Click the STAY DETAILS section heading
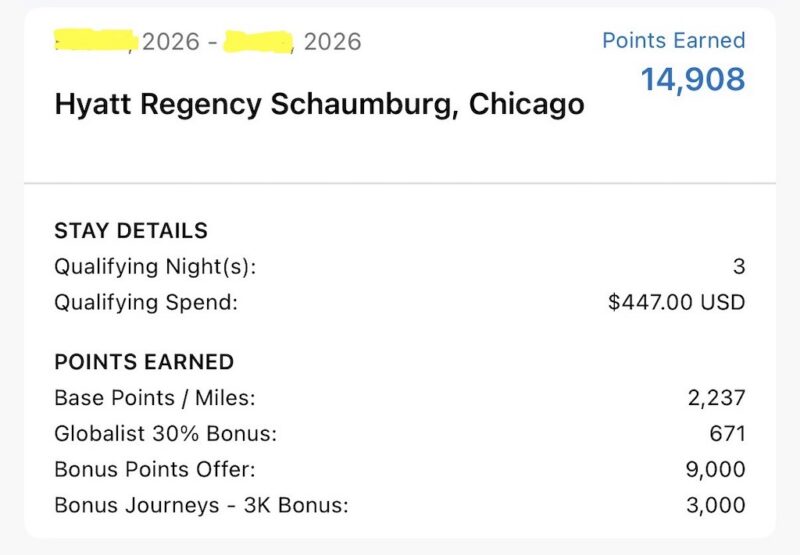This screenshot has width=800, height=555. coord(131,231)
